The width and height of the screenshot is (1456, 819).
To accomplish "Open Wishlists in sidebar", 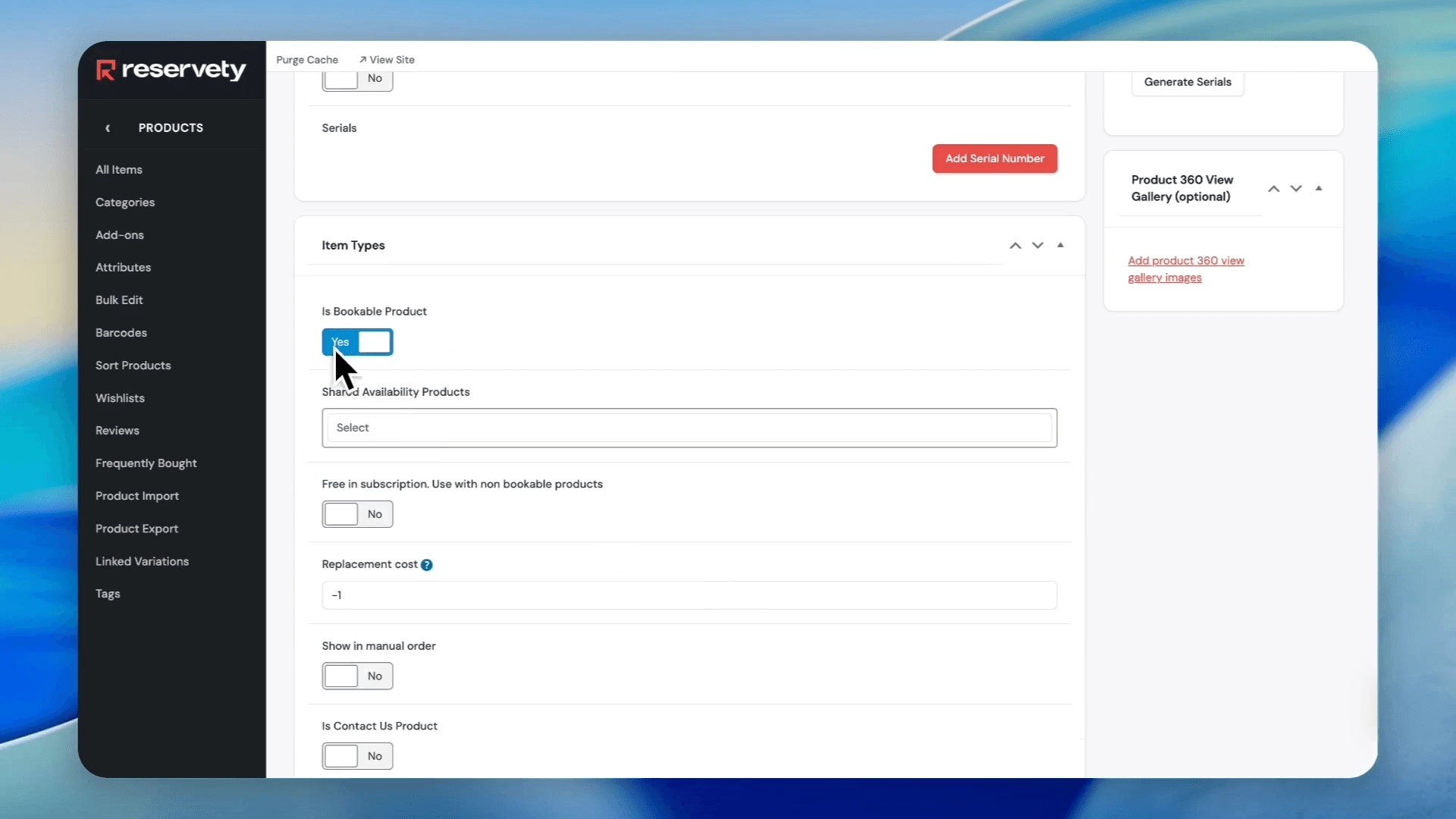I will tap(120, 398).
